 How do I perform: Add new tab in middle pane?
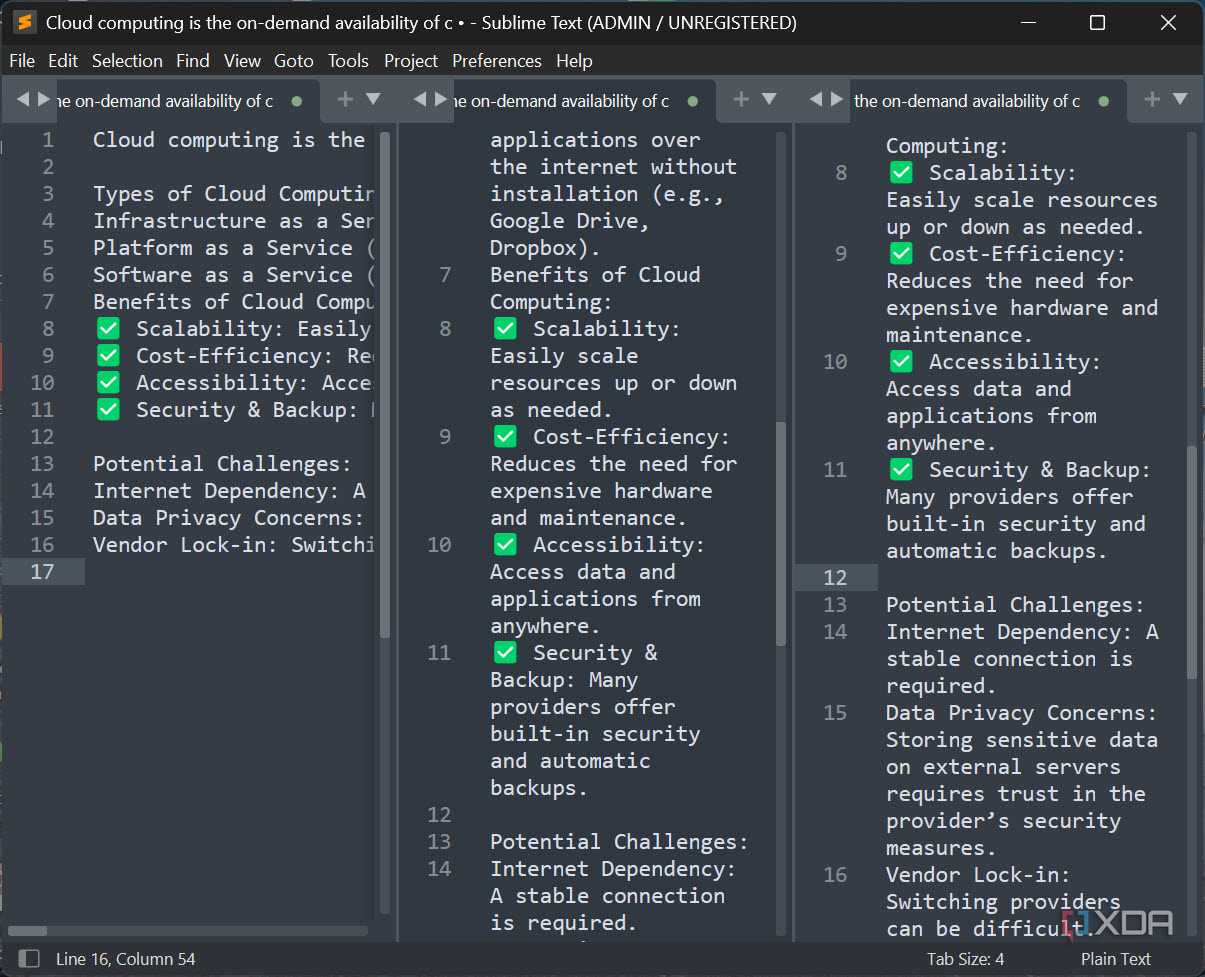(x=741, y=99)
